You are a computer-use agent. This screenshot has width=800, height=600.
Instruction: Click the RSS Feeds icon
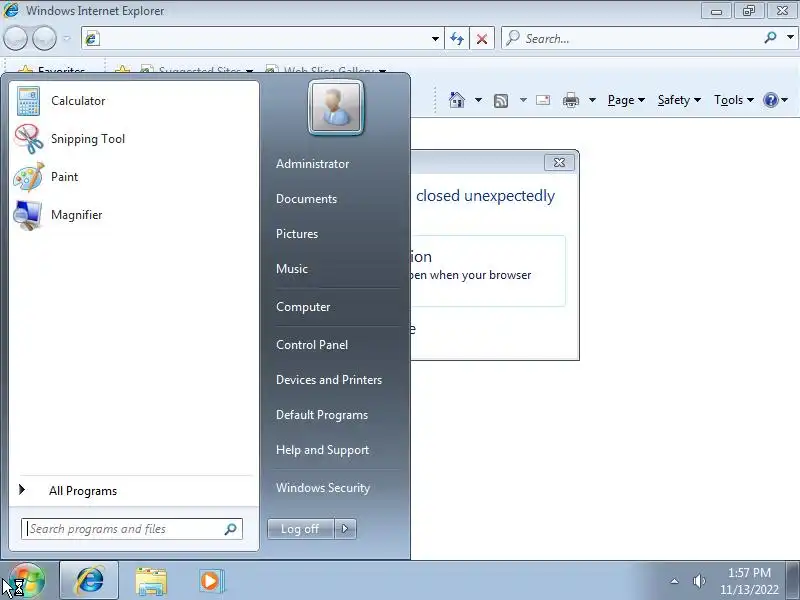pos(501,101)
